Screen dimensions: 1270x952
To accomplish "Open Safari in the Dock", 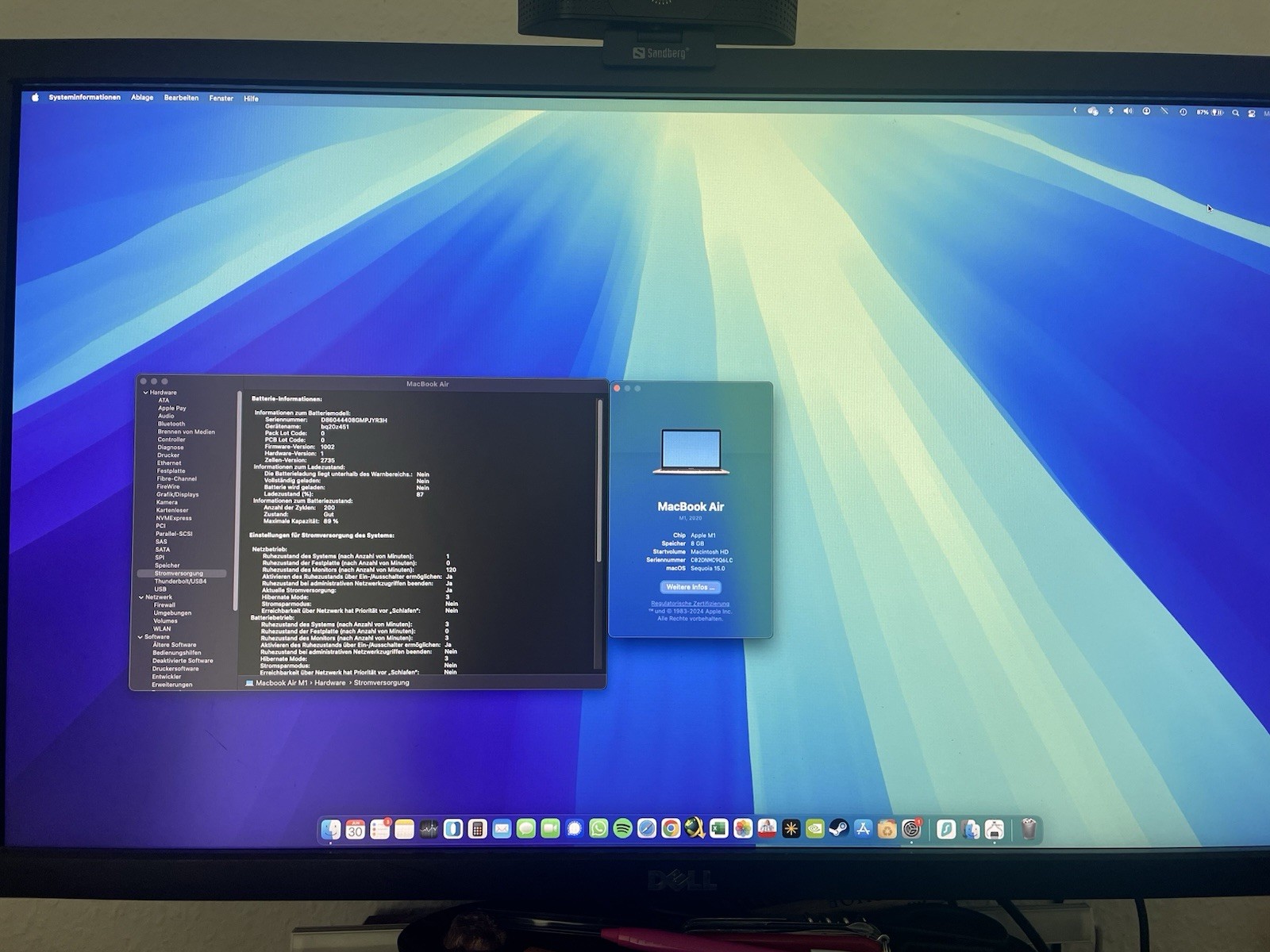I will point(647,830).
